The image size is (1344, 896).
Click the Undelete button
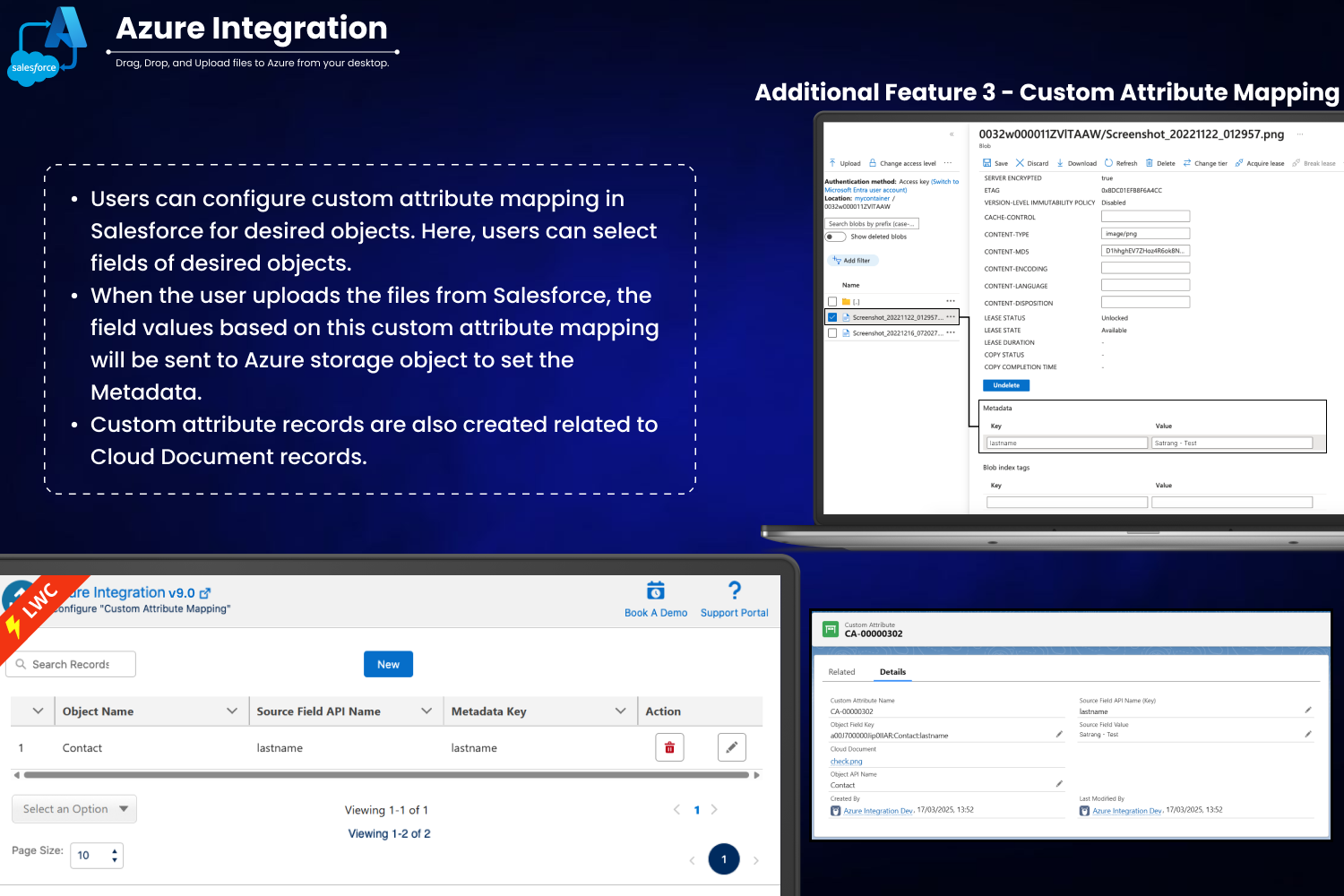coord(1006,385)
